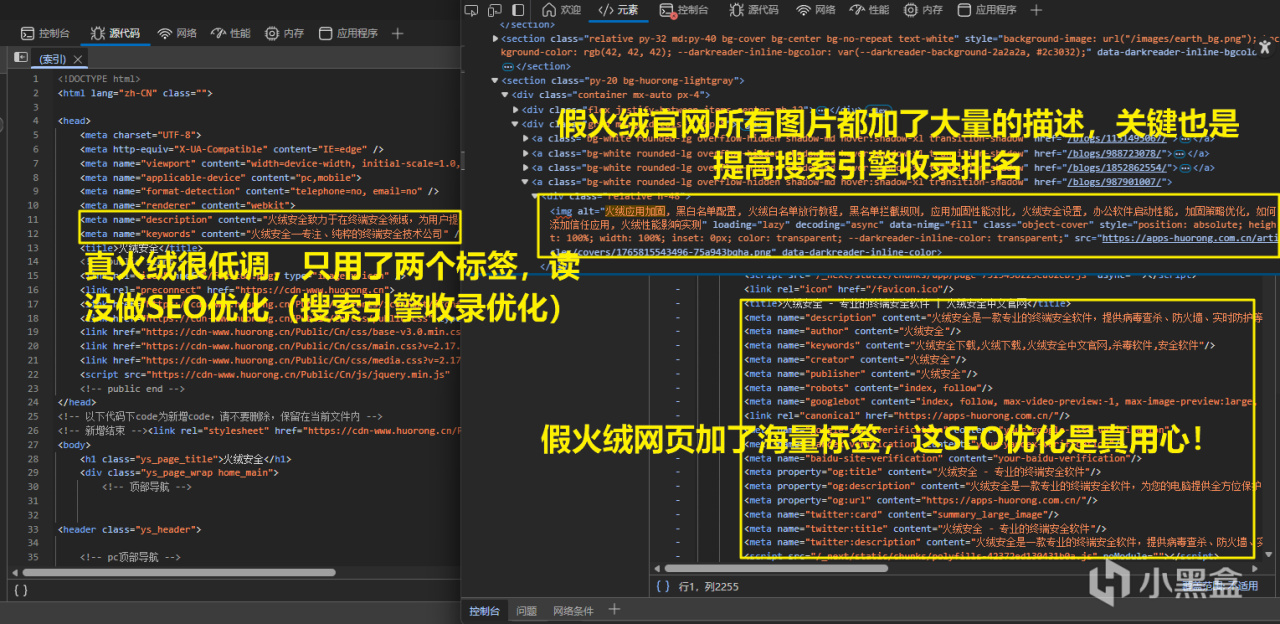Toggle the file navigator pane in left sources
Screen dimensions: 1280x624
click(20, 58)
